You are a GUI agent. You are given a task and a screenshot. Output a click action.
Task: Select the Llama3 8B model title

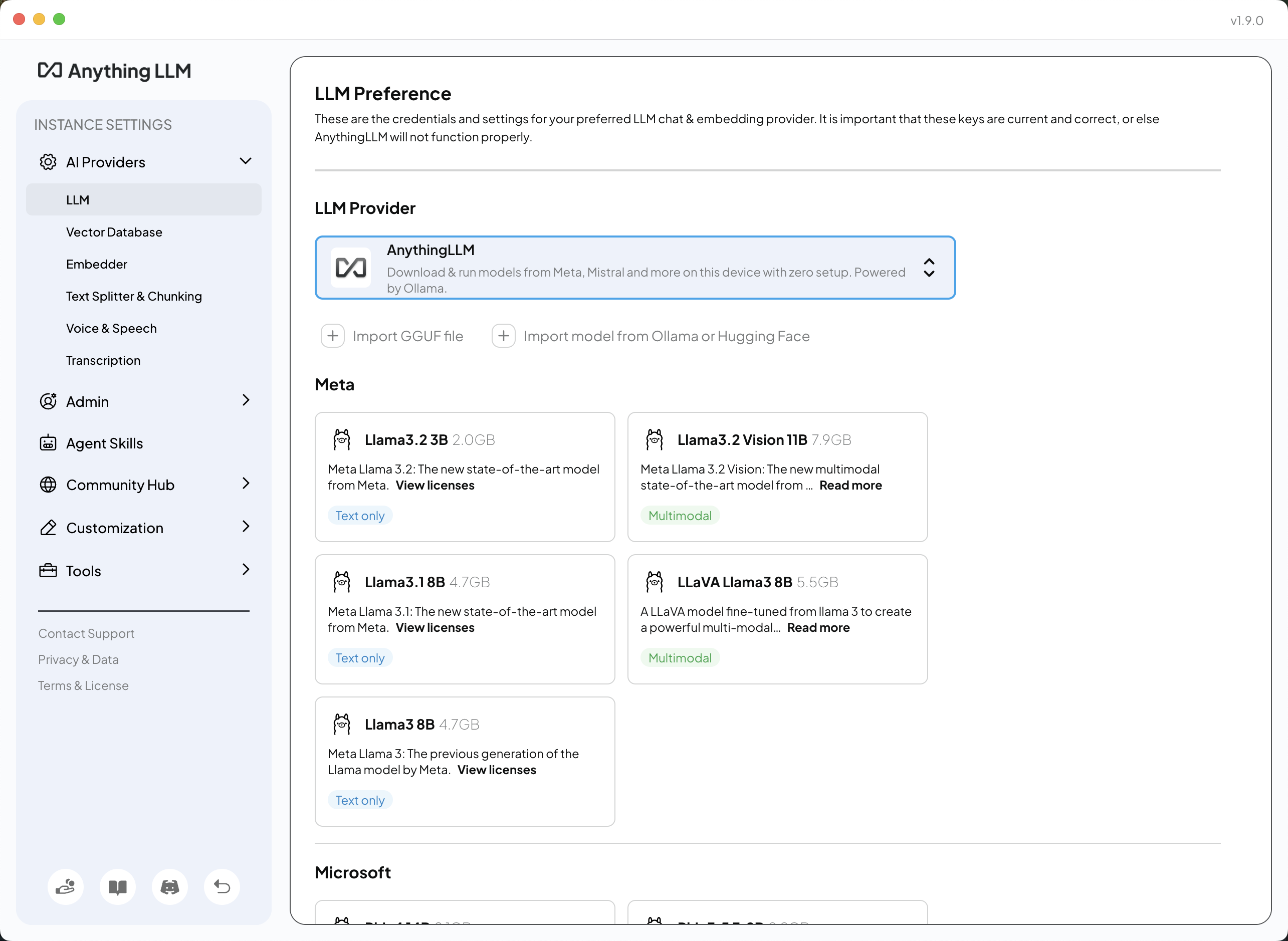[x=399, y=725]
